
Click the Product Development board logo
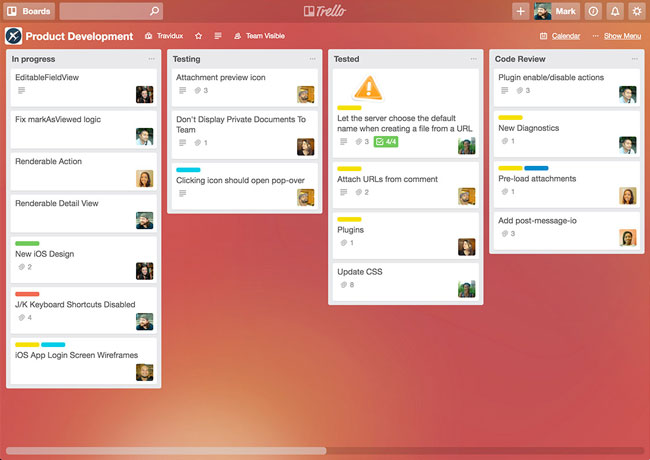pos(13,36)
